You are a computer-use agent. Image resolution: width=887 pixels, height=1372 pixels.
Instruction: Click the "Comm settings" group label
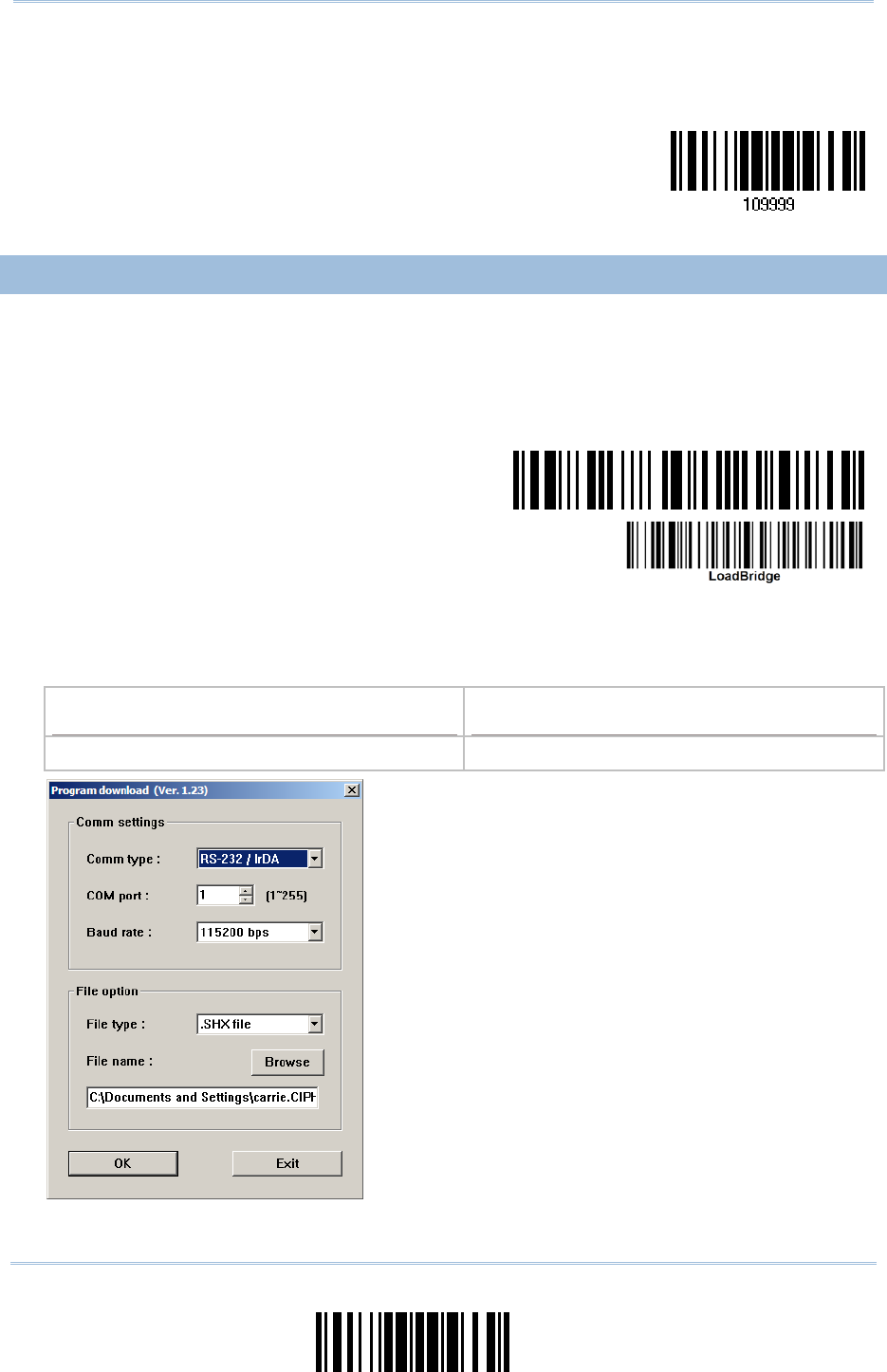(120, 822)
